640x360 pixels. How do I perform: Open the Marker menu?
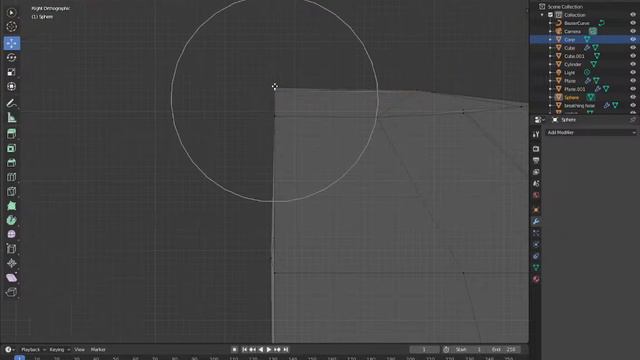pyautogui.click(x=98, y=349)
